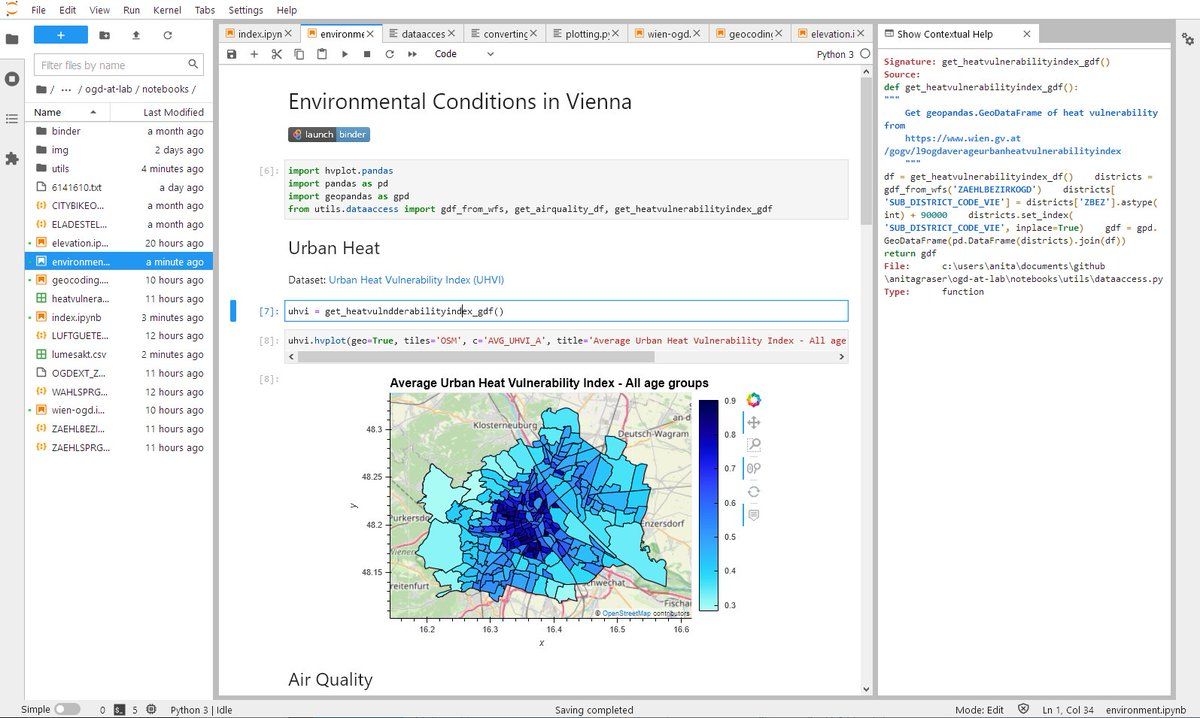Open the Extension Manager puzzle icon
Screen dimensions: 1200x718
coord(12,159)
